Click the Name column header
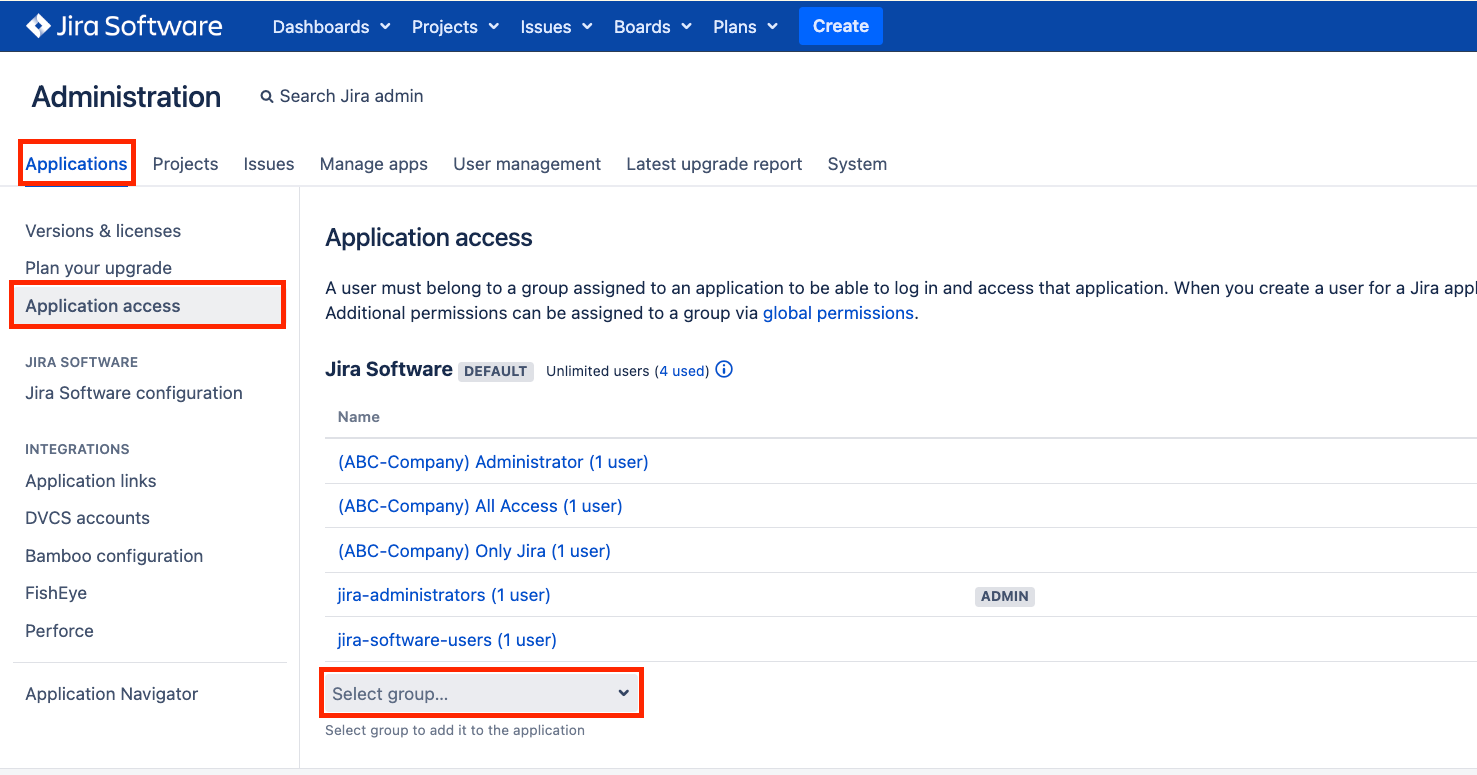The image size is (1477, 775). pyautogui.click(x=359, y=417)
